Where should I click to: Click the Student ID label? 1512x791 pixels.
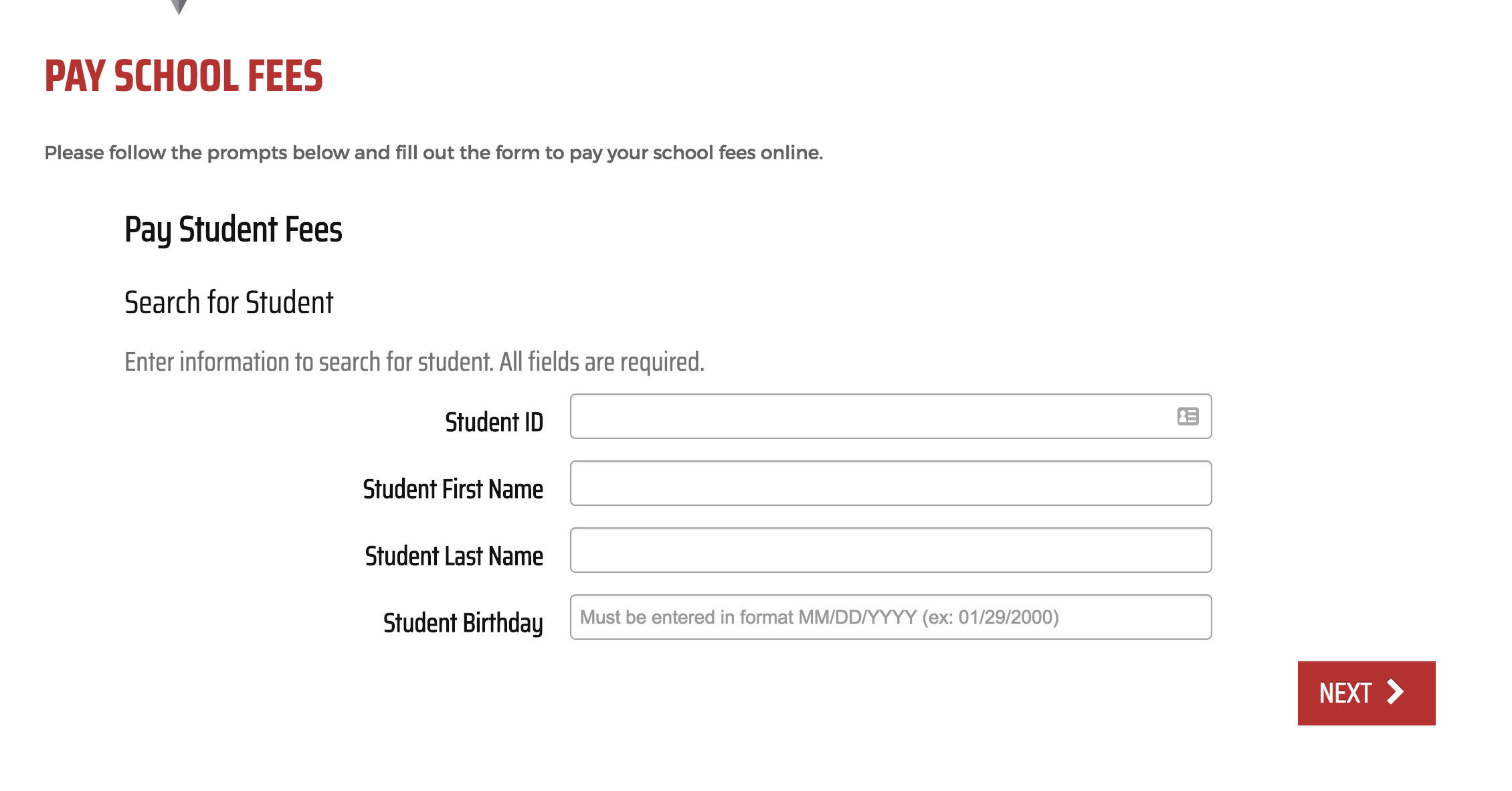click(494, 422)
